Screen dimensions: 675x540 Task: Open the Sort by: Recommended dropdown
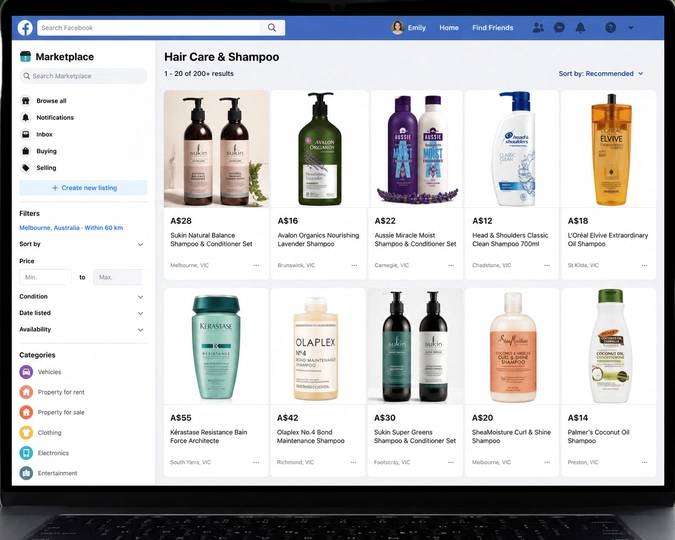(x=601, y=74)
